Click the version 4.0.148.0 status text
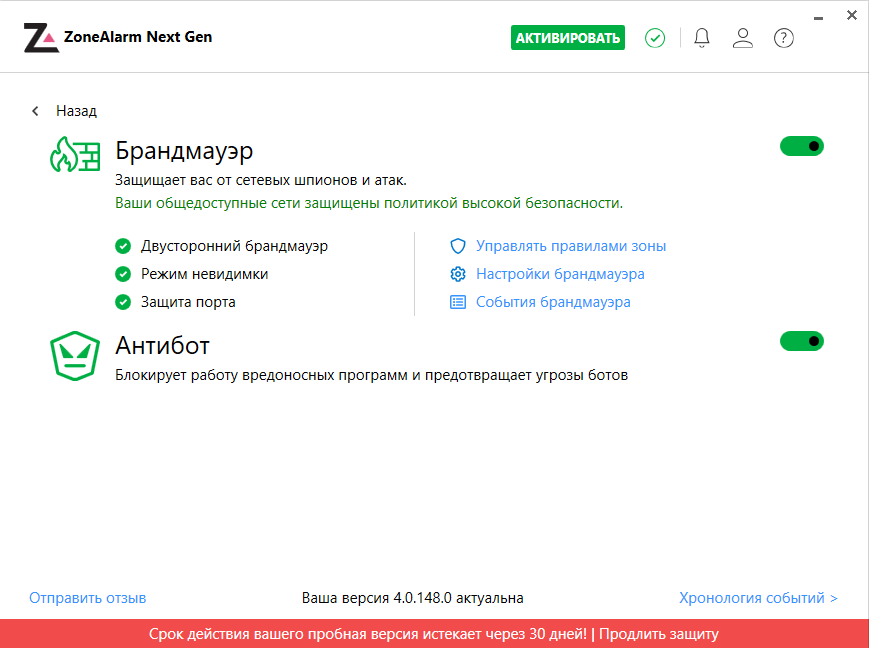Image resolution: width=869 pixels, height=648 pixels. (x=412, y=598)
